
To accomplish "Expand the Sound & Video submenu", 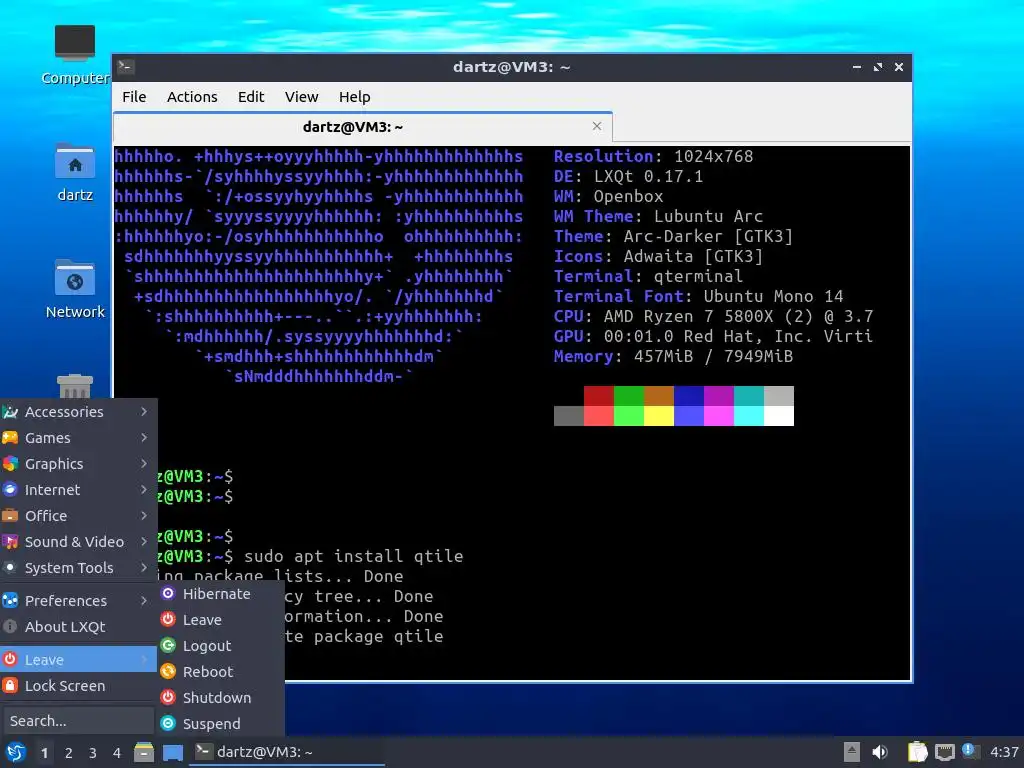I will 78,541.
